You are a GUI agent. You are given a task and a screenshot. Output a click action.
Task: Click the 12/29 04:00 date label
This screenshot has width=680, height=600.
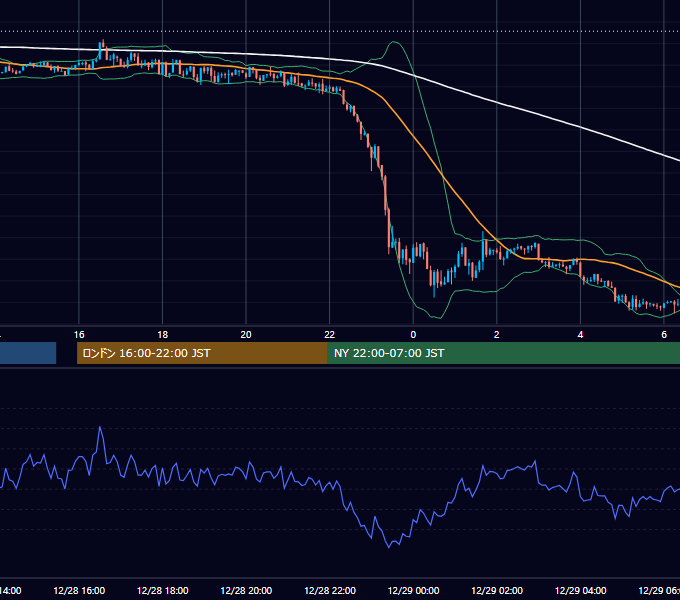coord(580,590)
